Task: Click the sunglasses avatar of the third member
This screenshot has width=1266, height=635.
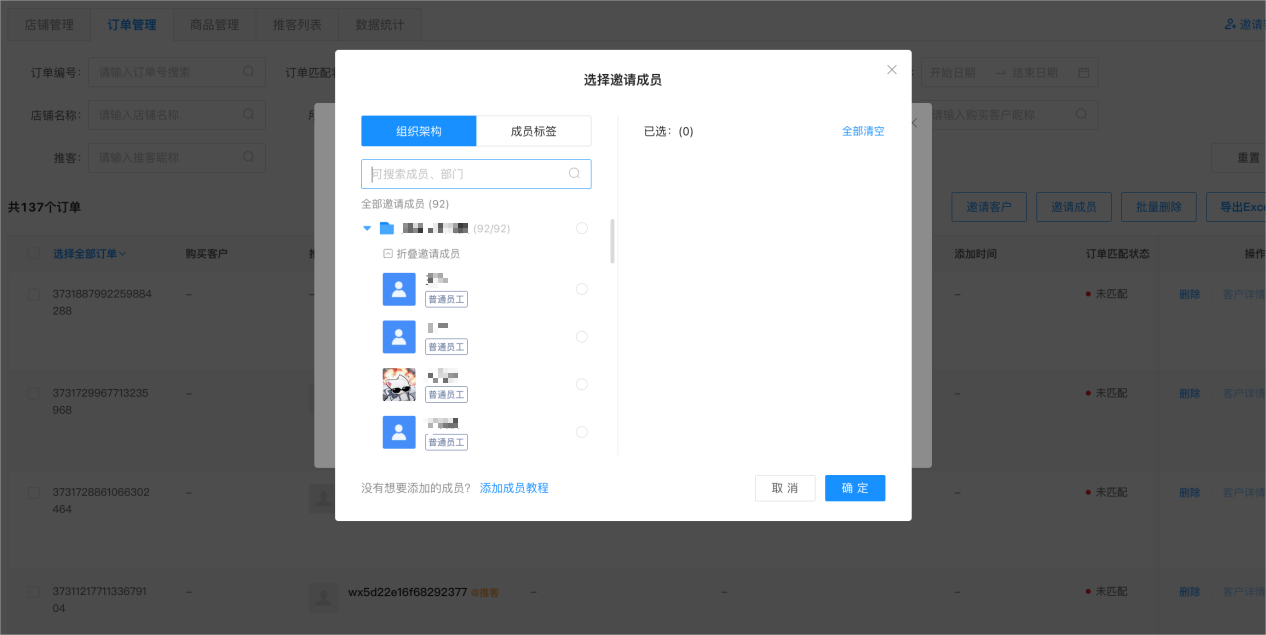Action: click(x=399, y=384)
